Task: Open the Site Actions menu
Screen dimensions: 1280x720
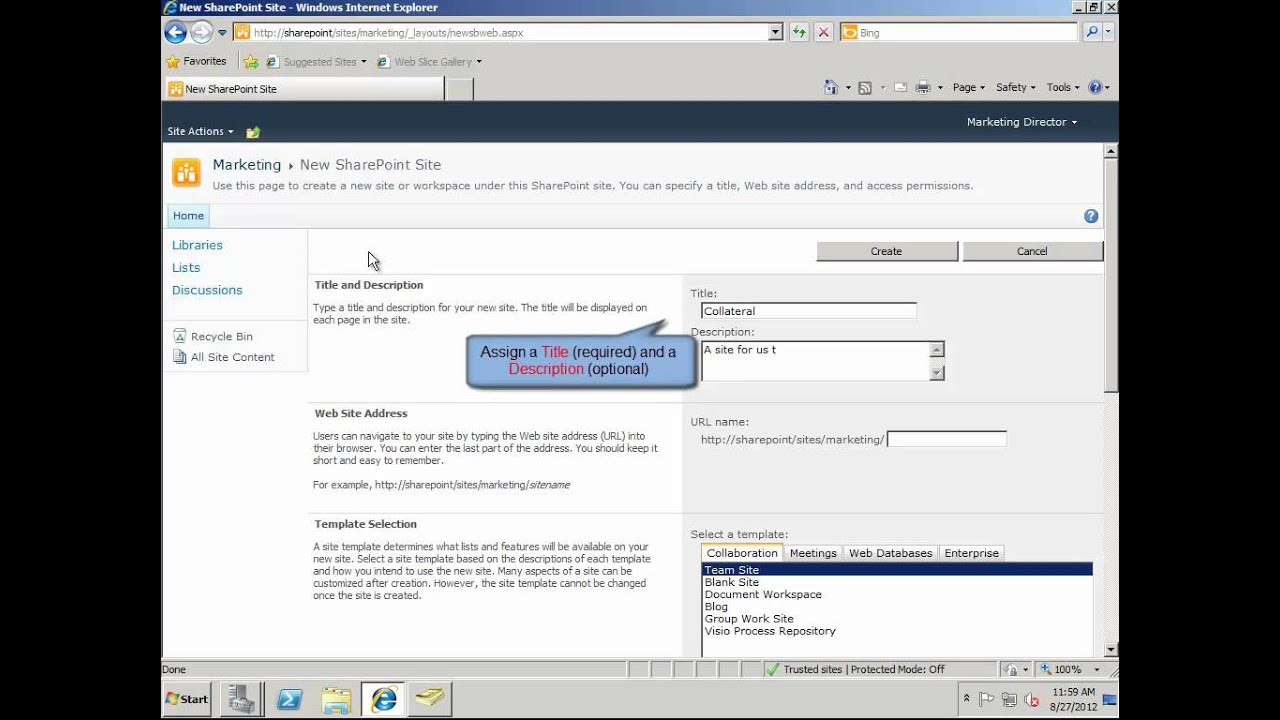Action: tap(200, 131)
